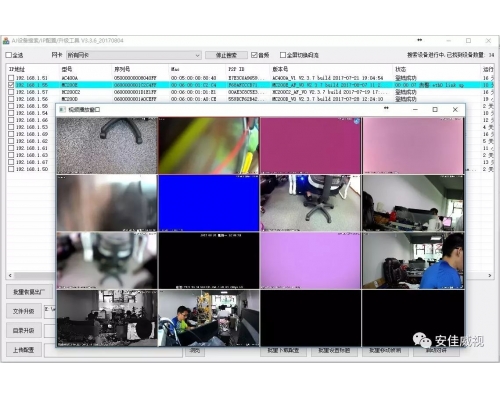The image size is (500, 400).
Task: Click the input field beside 上传配置
Action: coord(113,352)
